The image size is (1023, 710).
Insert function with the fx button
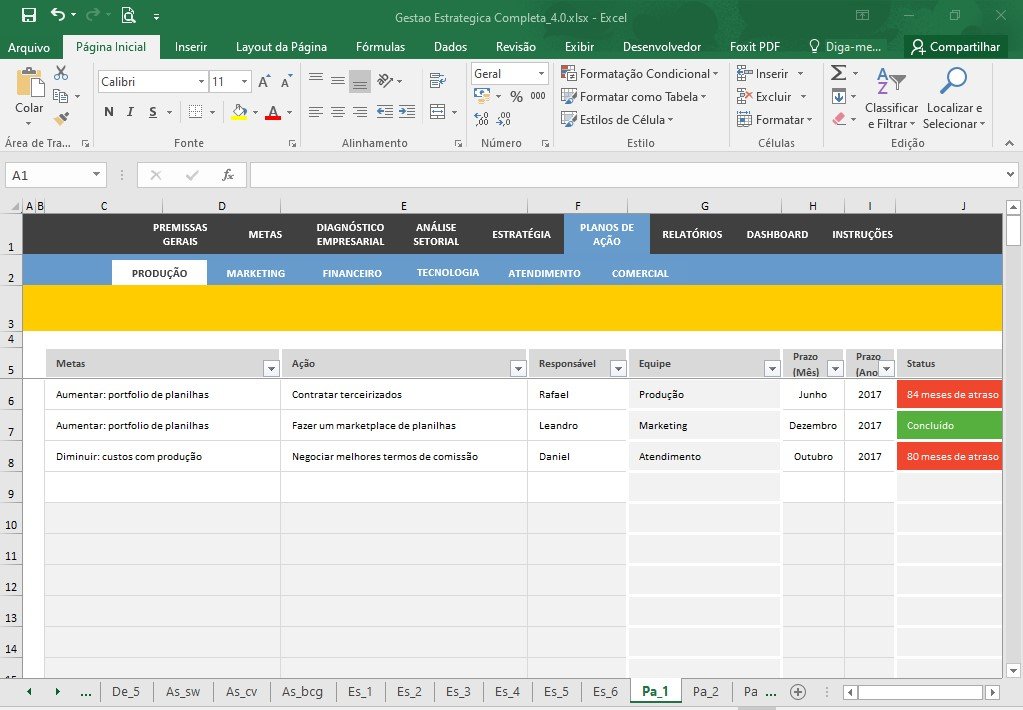pyautogui.click(x=228, y=175)
